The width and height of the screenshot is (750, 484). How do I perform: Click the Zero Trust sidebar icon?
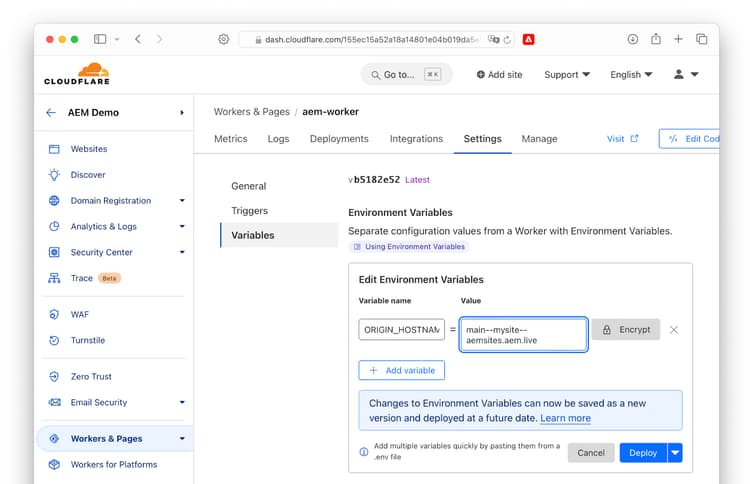[x=54, y=377]
